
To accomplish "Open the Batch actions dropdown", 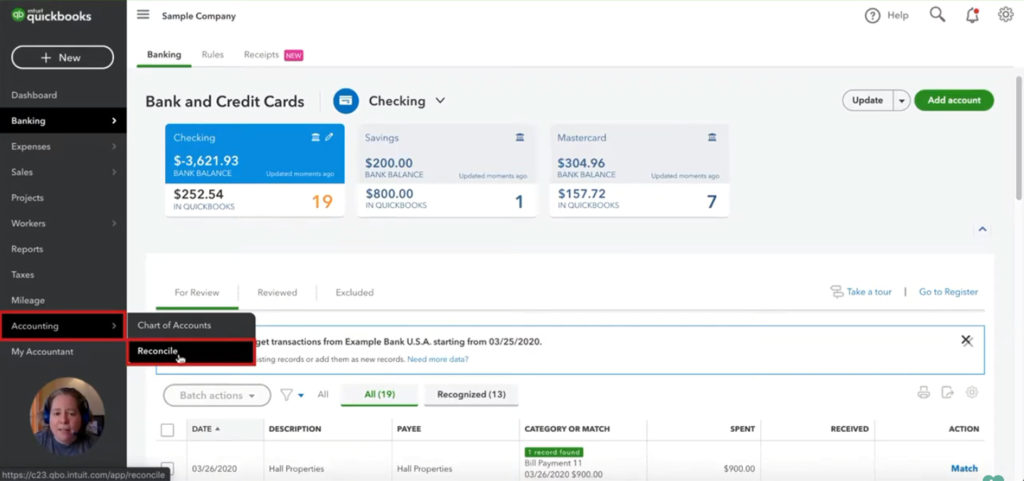I will click(x=216, y=395).
